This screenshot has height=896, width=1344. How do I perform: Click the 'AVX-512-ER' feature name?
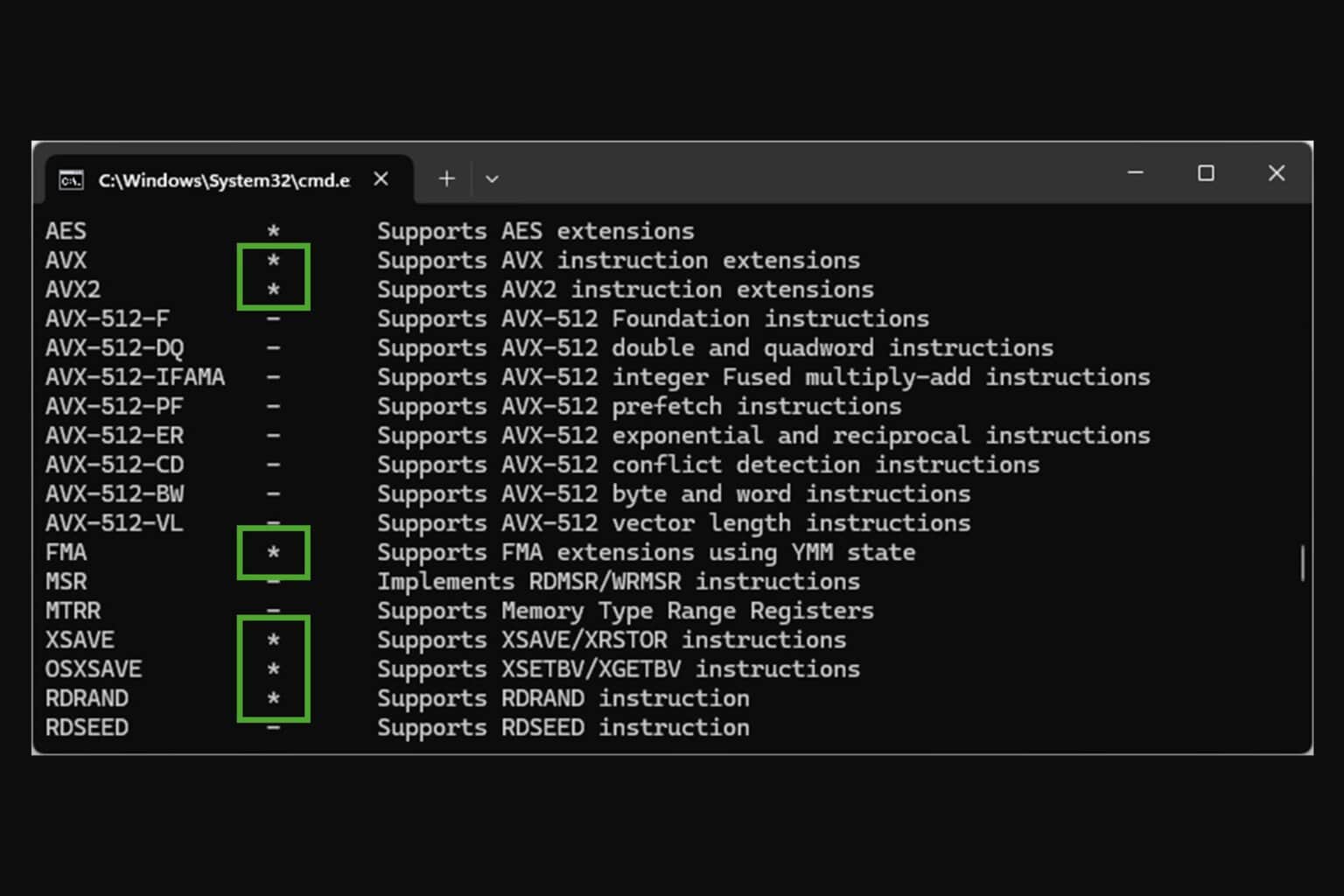point(114,436)
